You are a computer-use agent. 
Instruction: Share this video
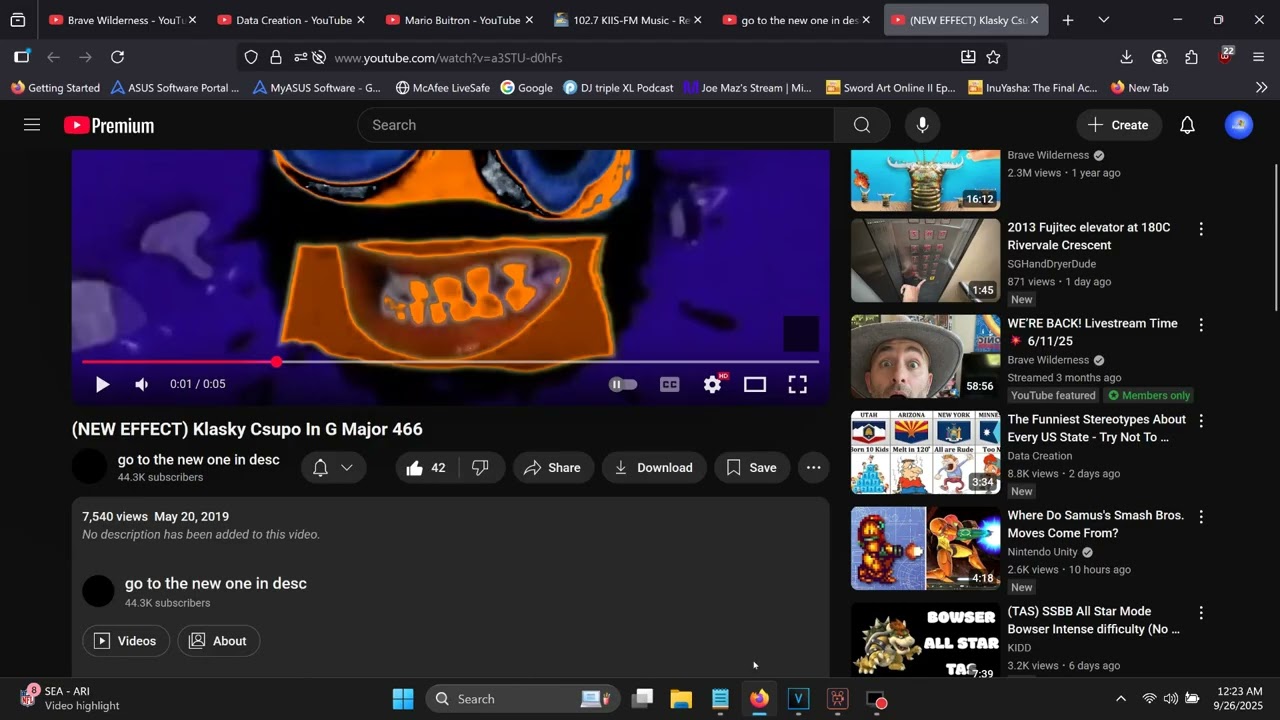[553, 468]
